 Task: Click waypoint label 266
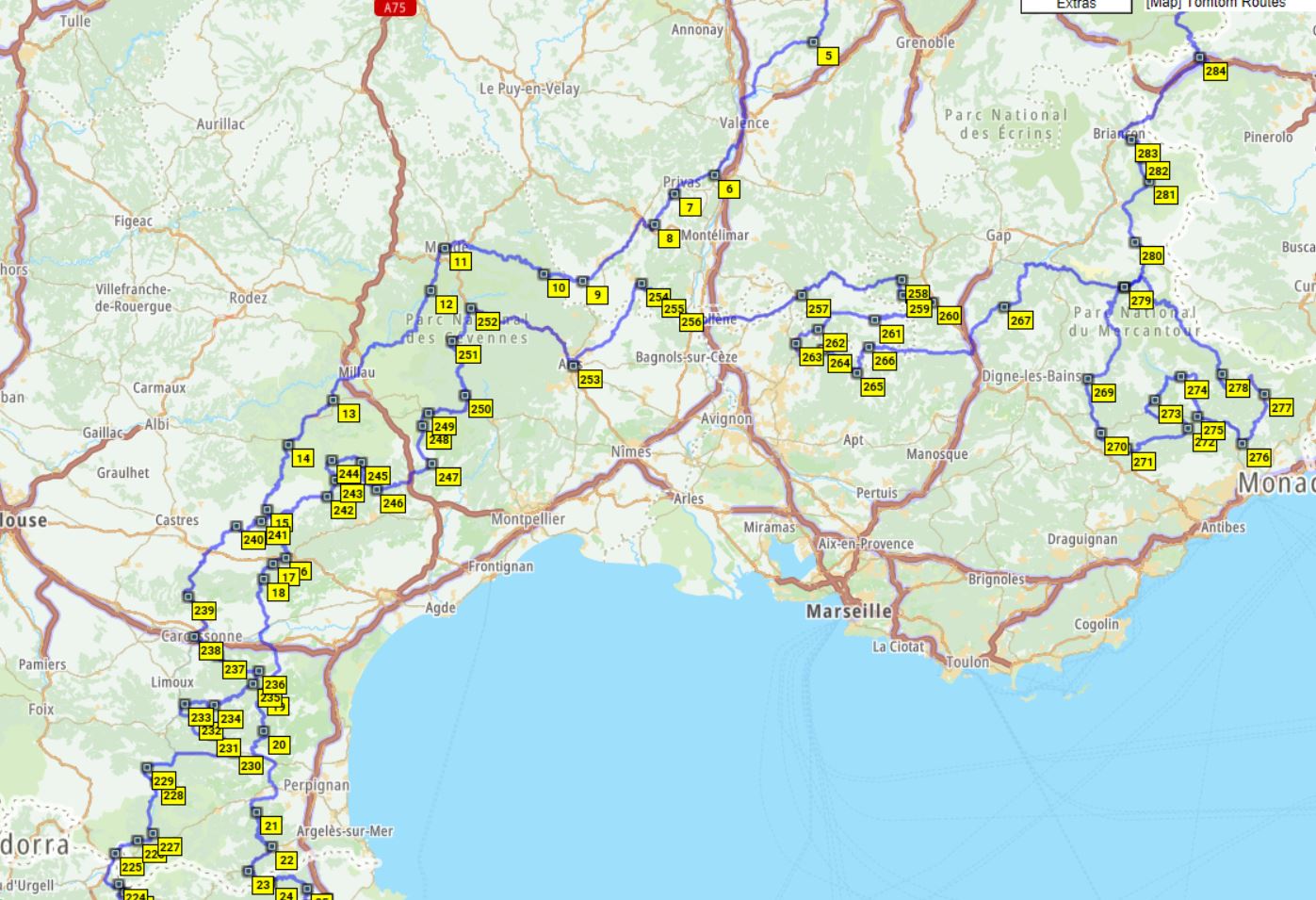point(884,360)
